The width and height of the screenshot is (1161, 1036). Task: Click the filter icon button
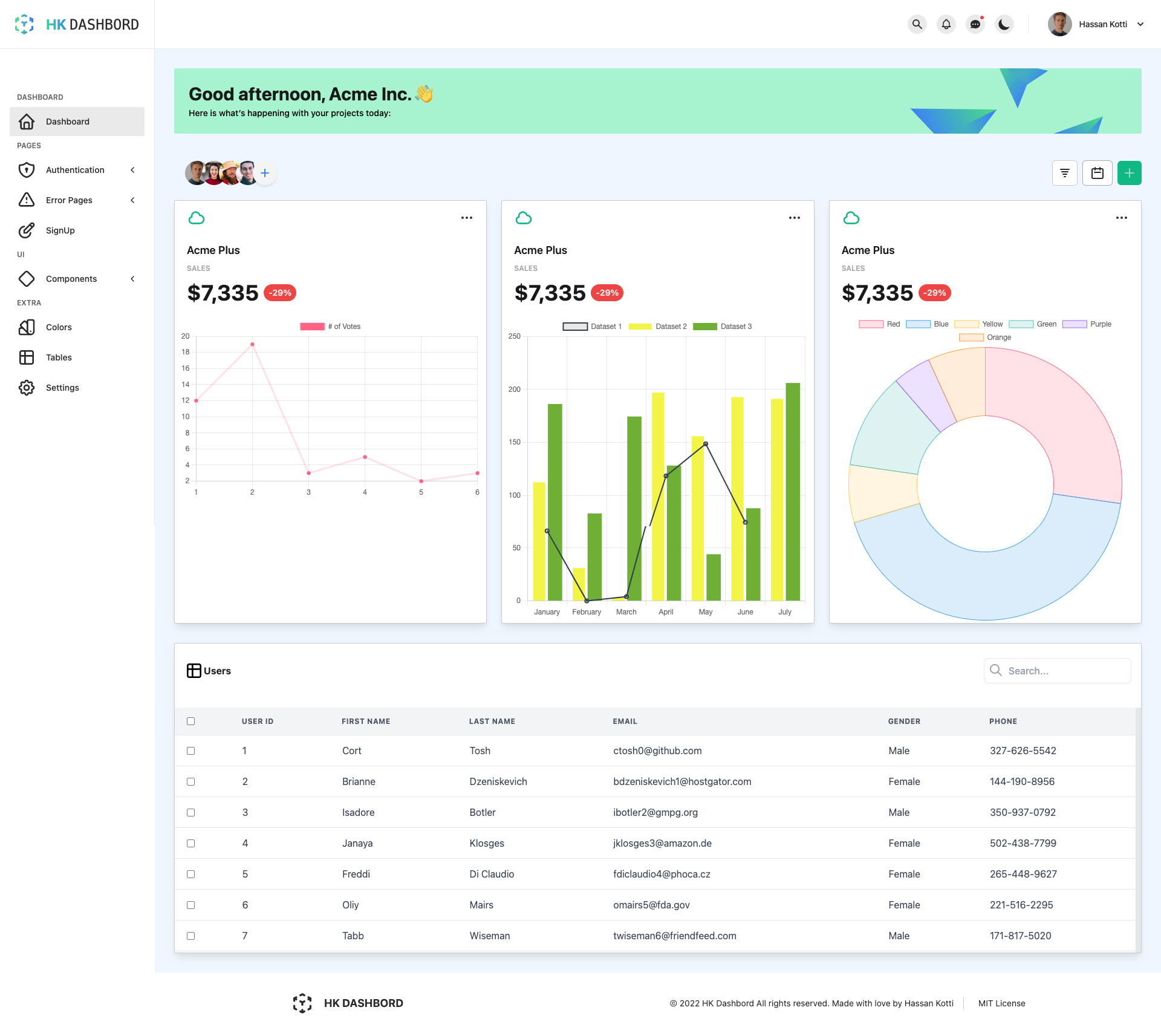[1064, 173]
